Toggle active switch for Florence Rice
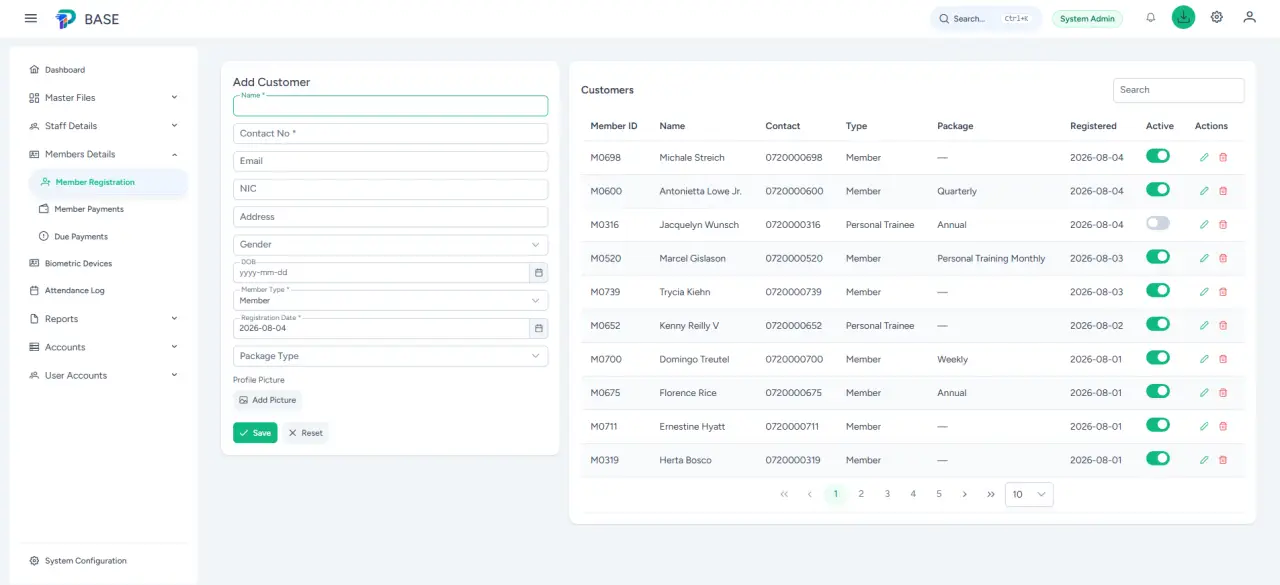The image size is (1280, 585). point(1158,391)
